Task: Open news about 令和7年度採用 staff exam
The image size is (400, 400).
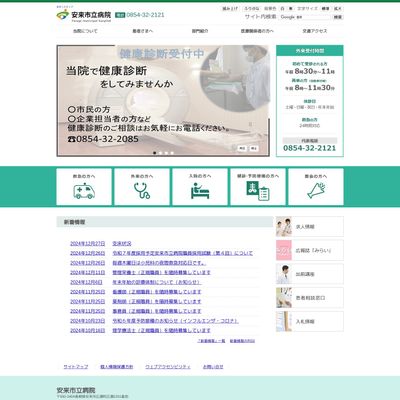Action: (182, 253)
